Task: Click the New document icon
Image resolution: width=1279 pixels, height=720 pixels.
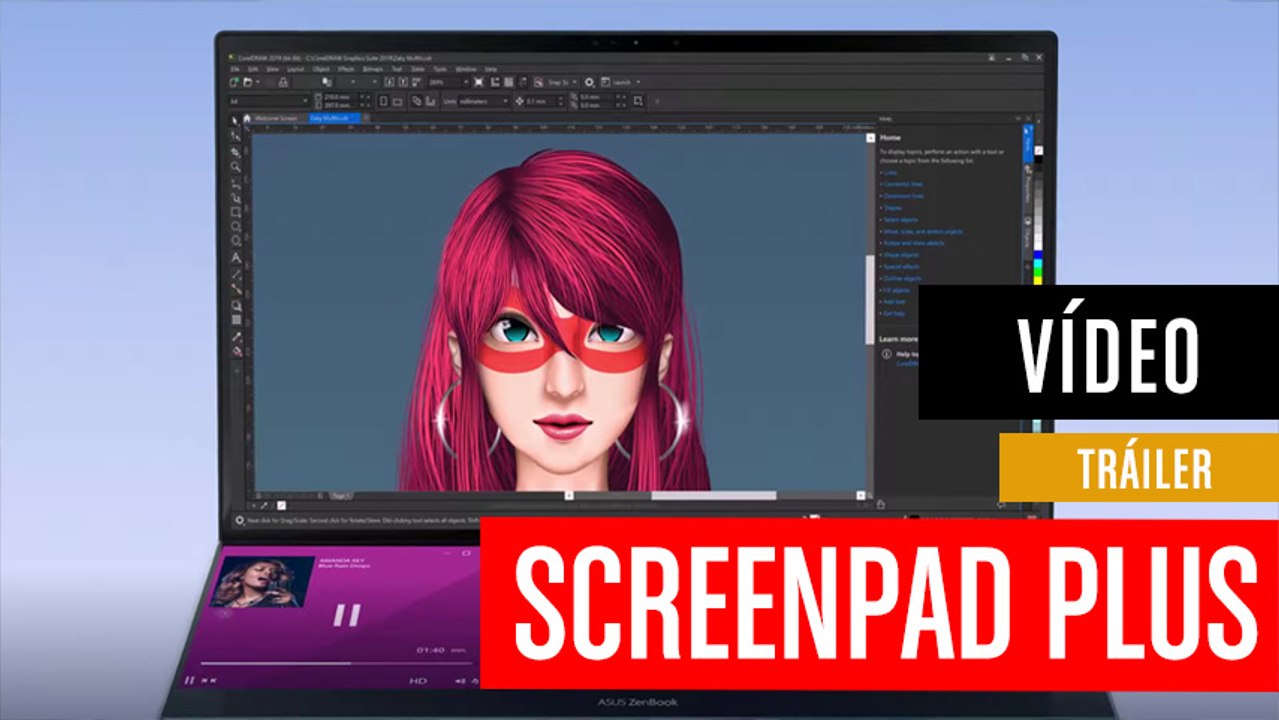Action: [x=234, y=83]
